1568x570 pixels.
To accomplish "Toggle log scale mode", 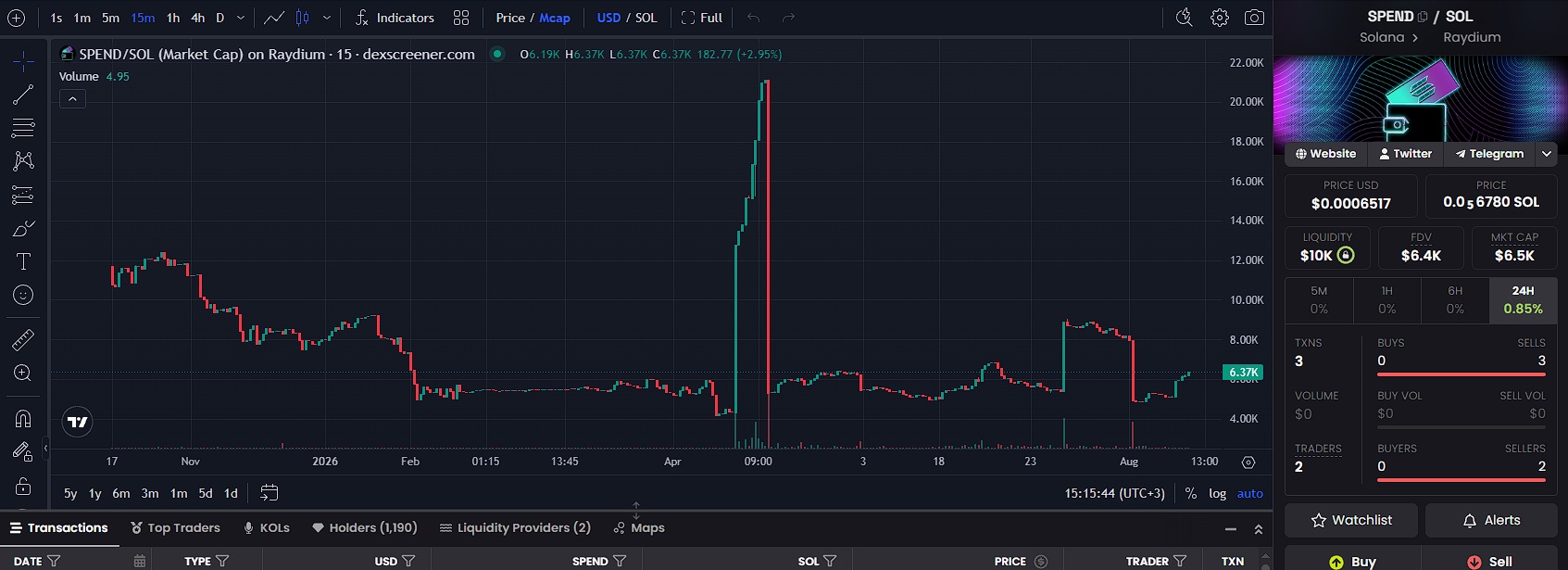I will click(x=1218, y=493).
